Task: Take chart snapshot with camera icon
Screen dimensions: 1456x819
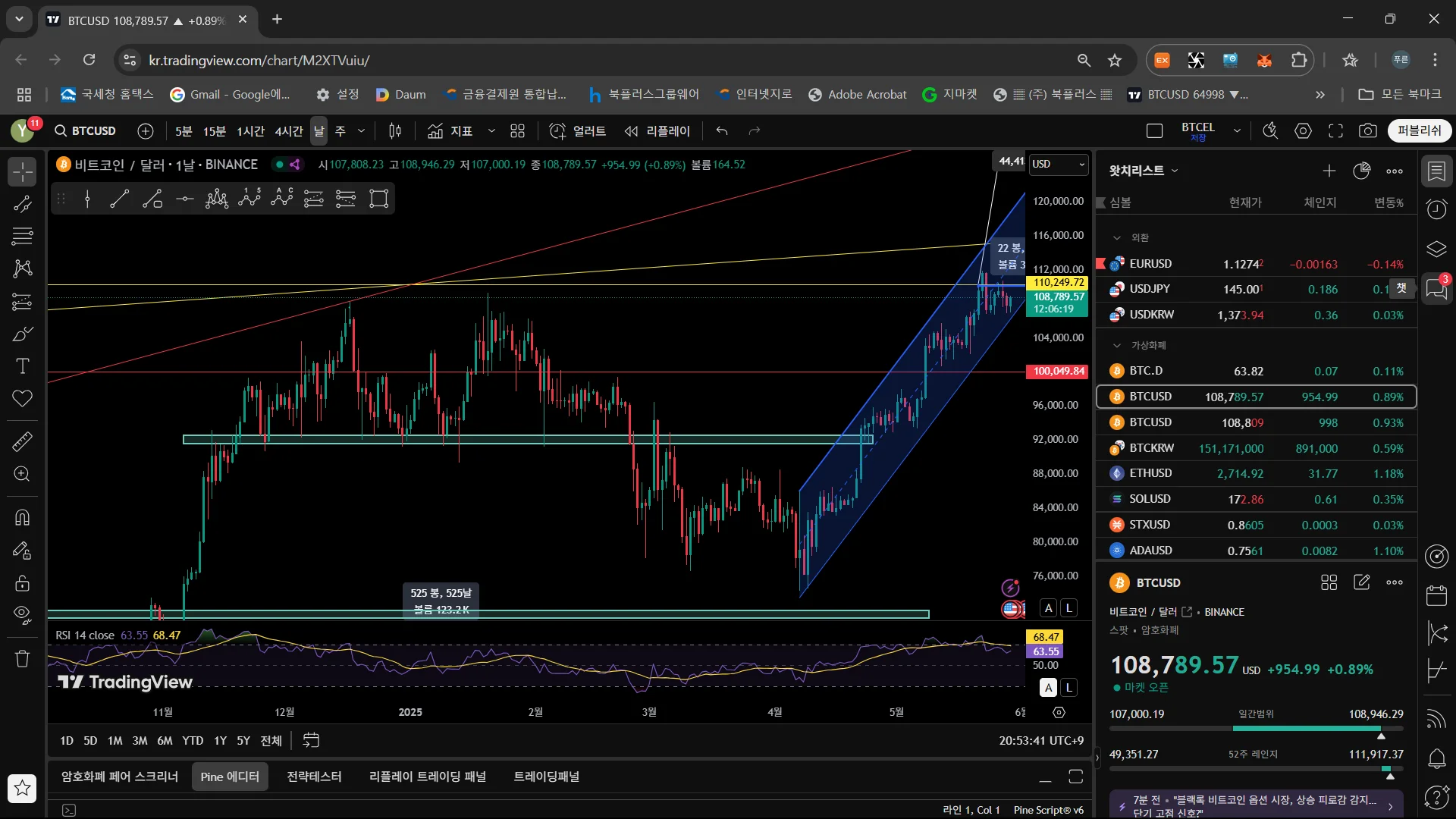Action: click(1367, 131)
